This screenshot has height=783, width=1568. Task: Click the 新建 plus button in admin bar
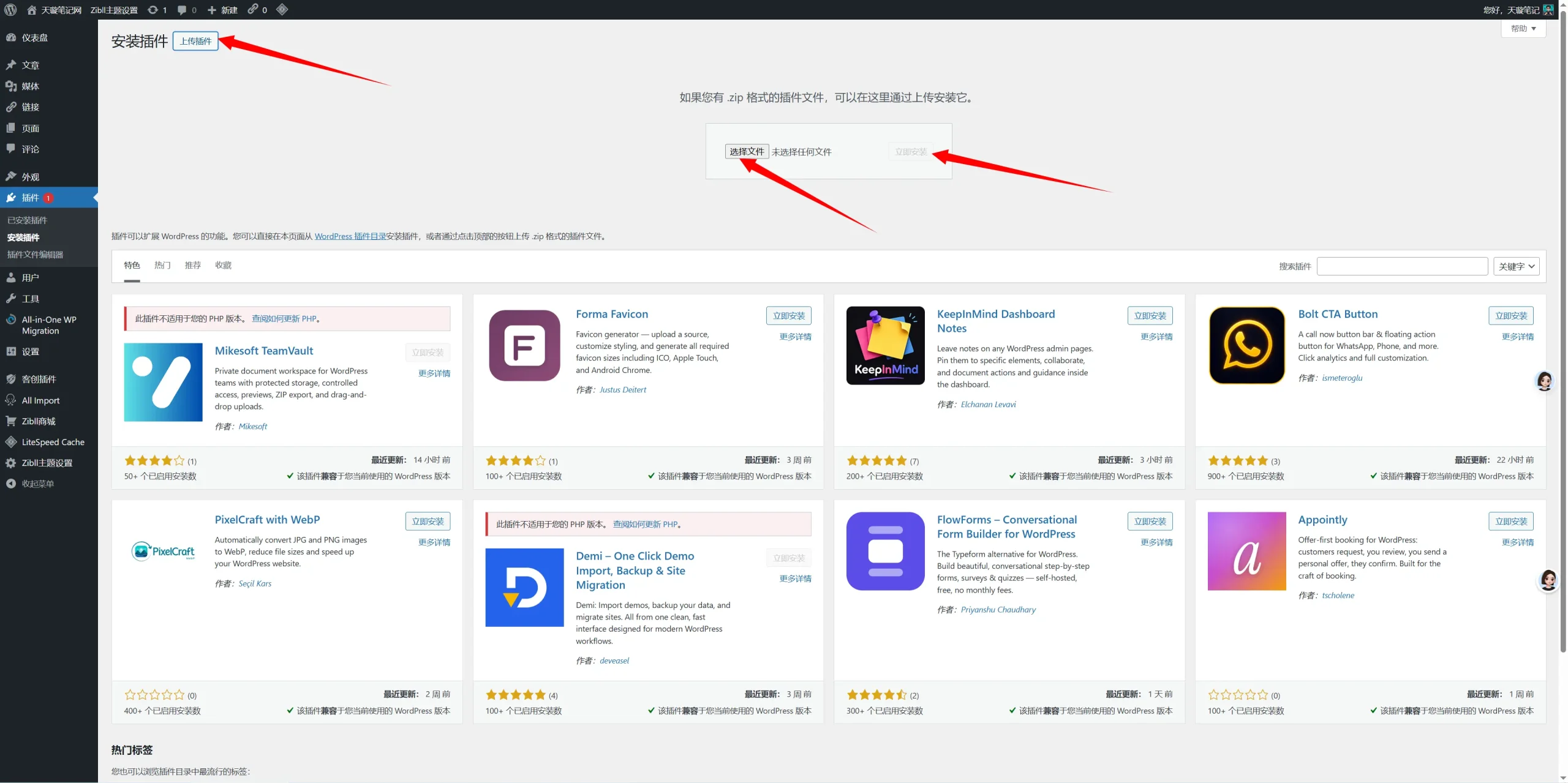(222, 10)
